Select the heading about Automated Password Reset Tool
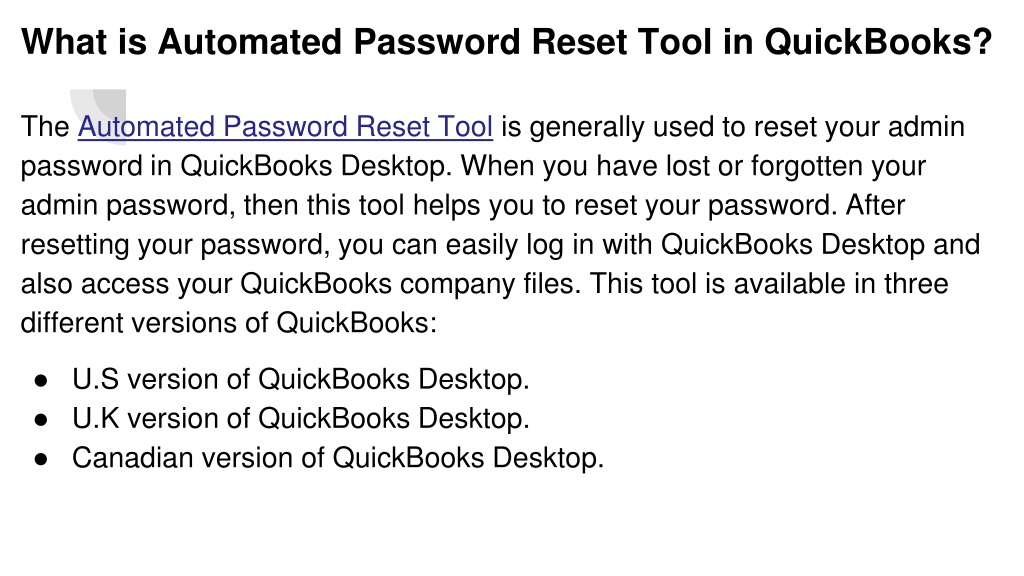This screenshot has width=1024, height=576. (507, 42)
